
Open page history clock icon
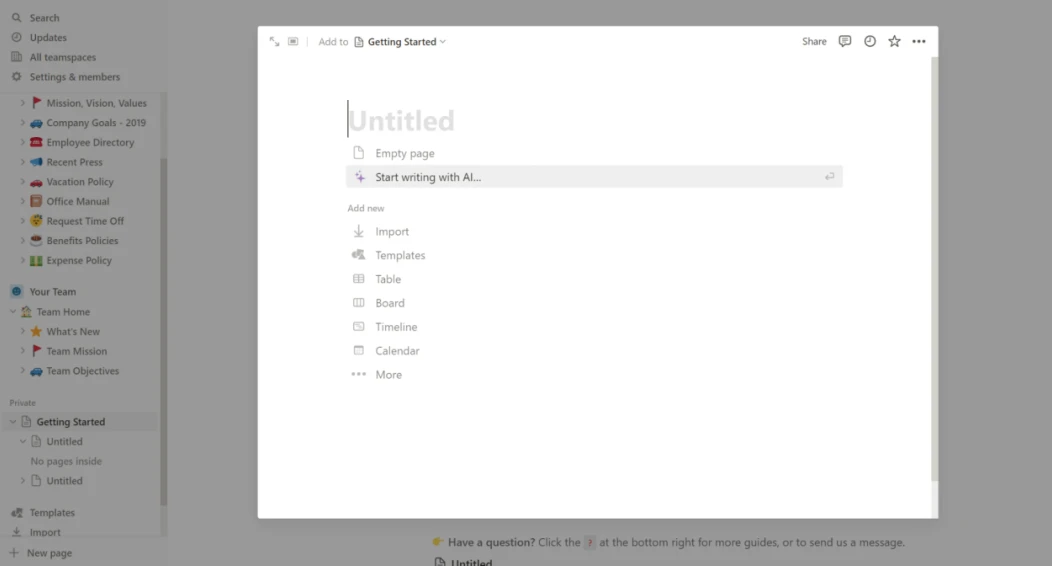[x=870, y=42]
